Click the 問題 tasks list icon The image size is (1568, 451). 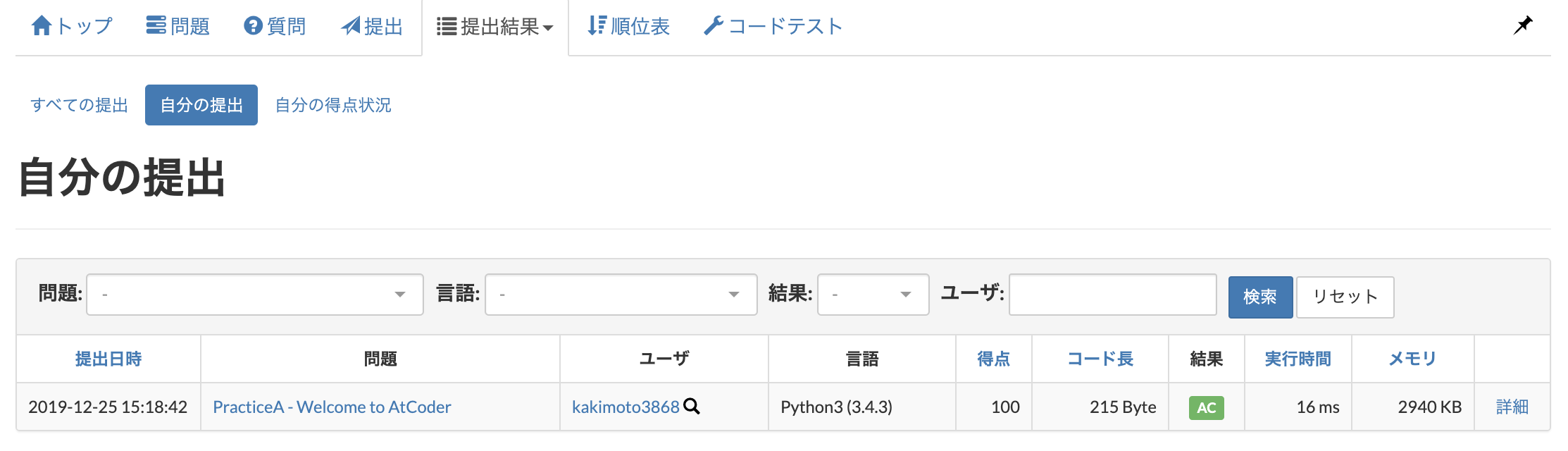[156, 26]
